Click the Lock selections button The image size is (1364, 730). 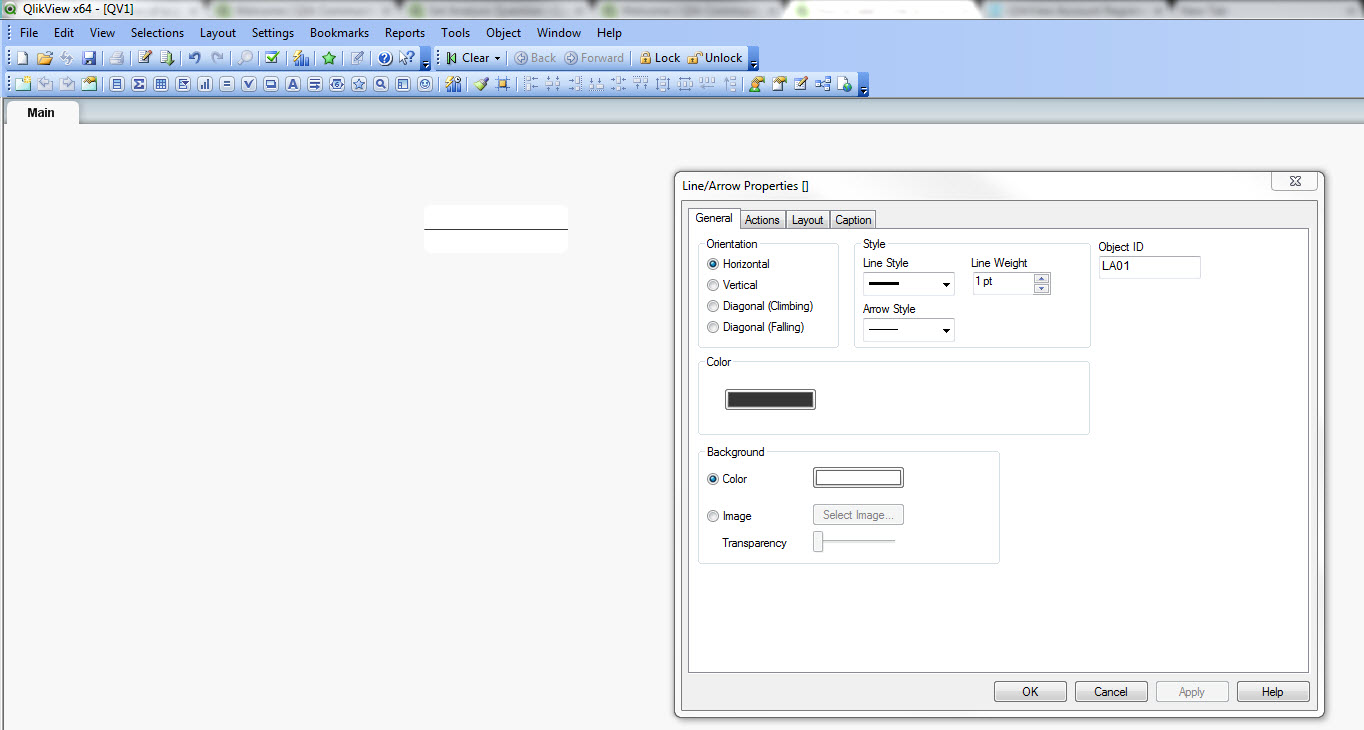[659, 58]
